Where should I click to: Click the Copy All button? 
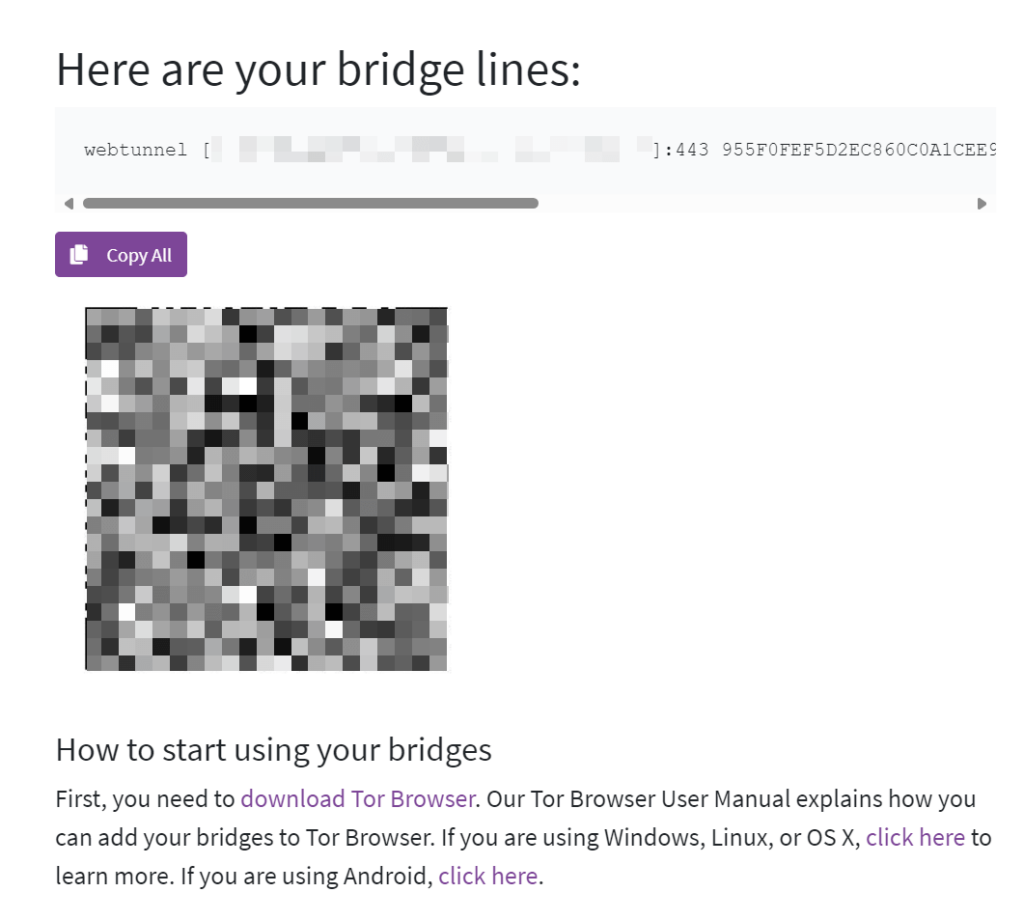click(x=121, y=254)
